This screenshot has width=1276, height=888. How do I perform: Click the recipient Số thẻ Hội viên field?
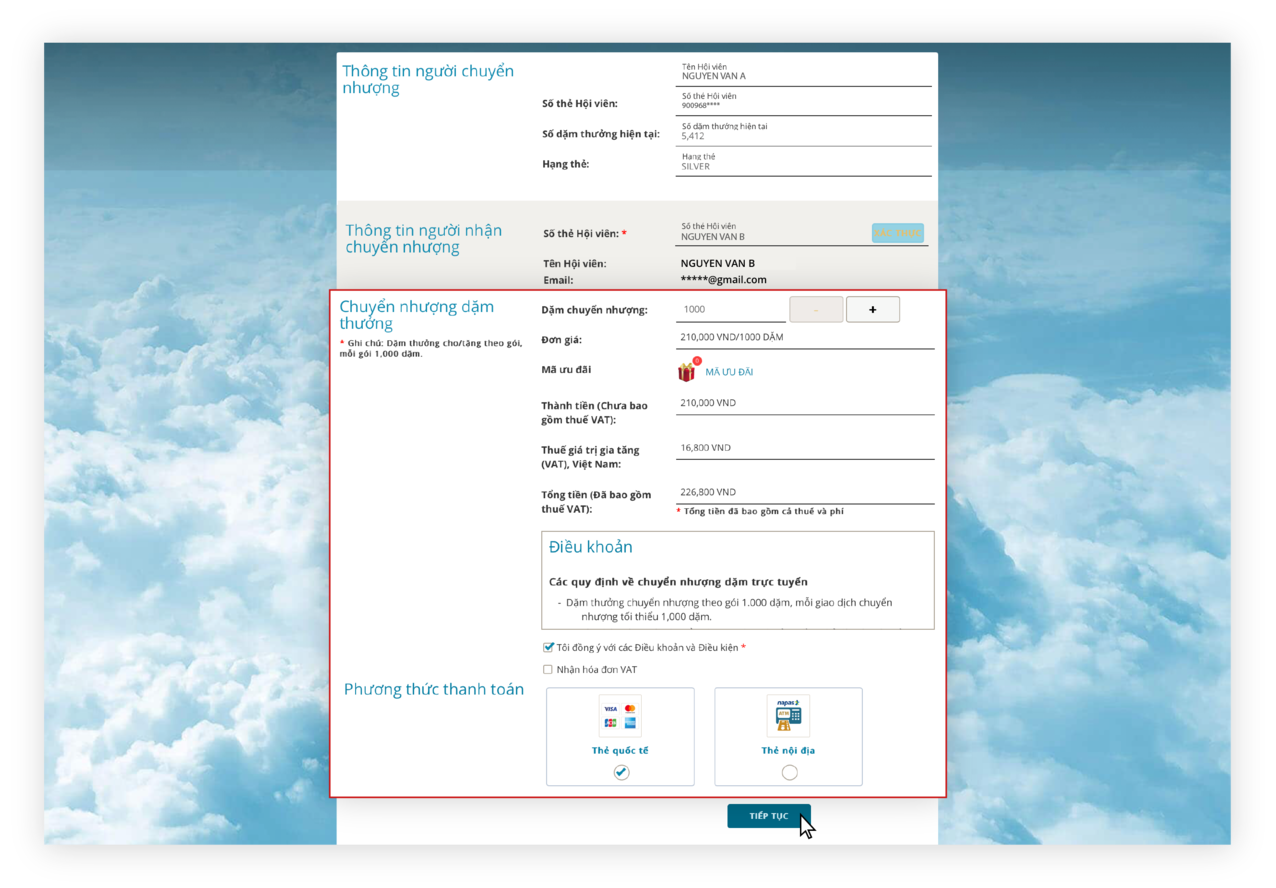click(770, 233)
